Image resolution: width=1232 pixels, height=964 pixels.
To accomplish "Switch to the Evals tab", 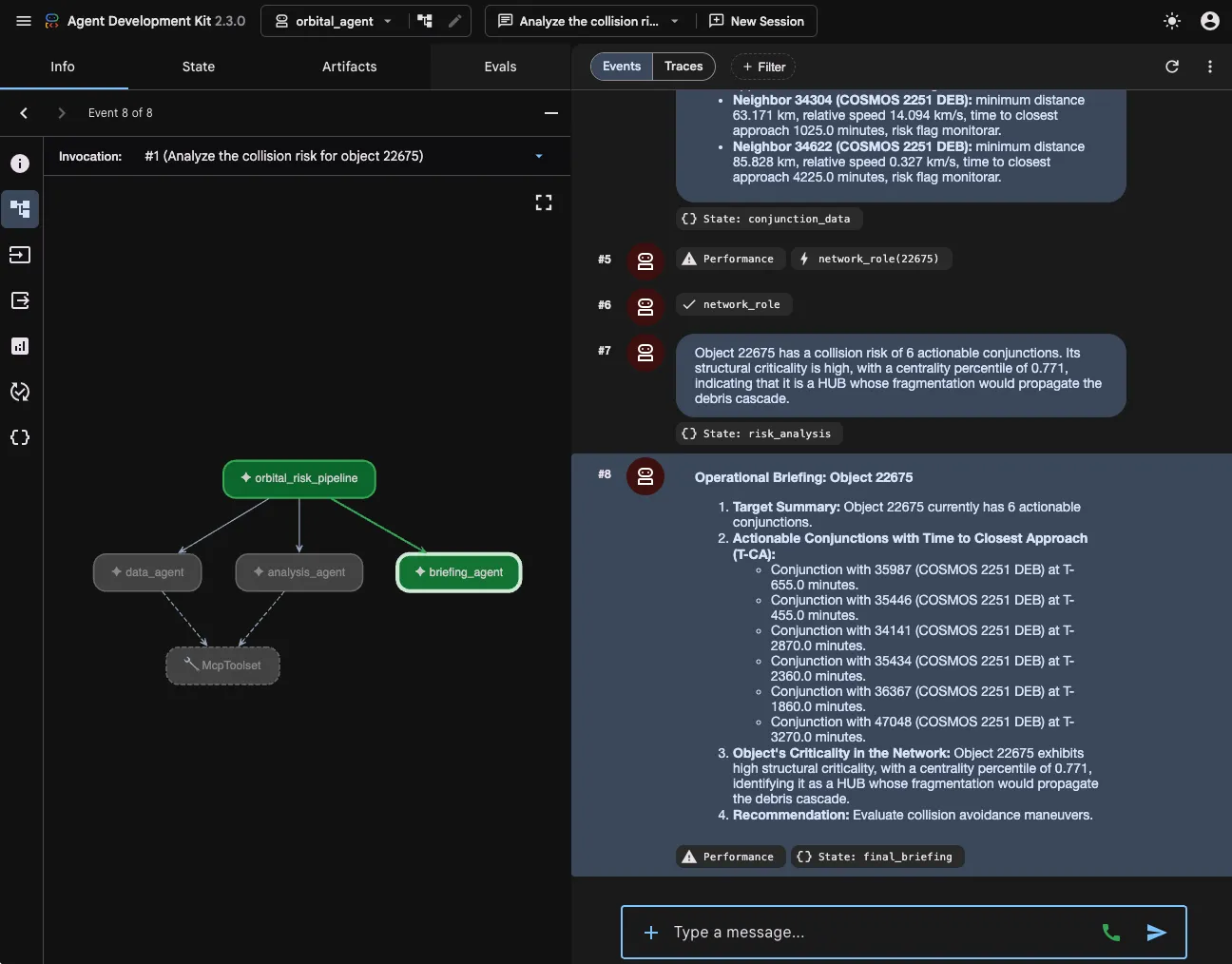I will 500,67.
